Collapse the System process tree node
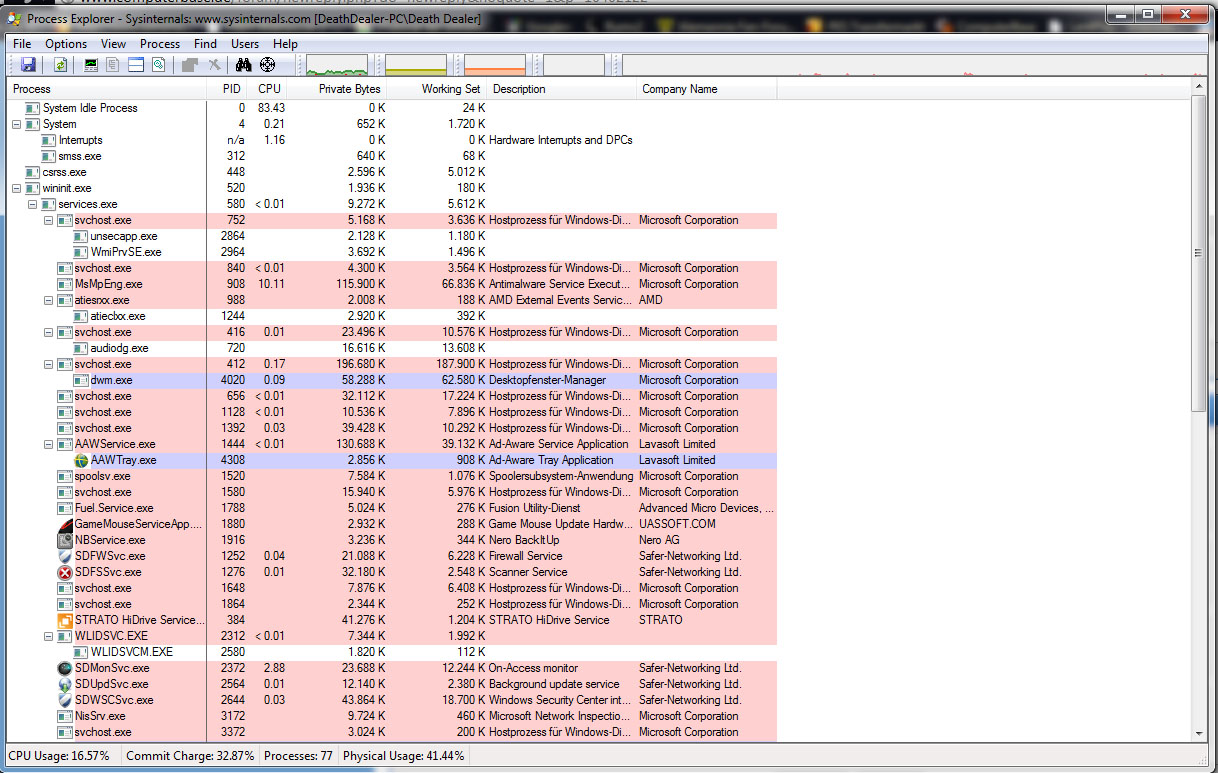1218x773 pixels. [x=16, y=124]
